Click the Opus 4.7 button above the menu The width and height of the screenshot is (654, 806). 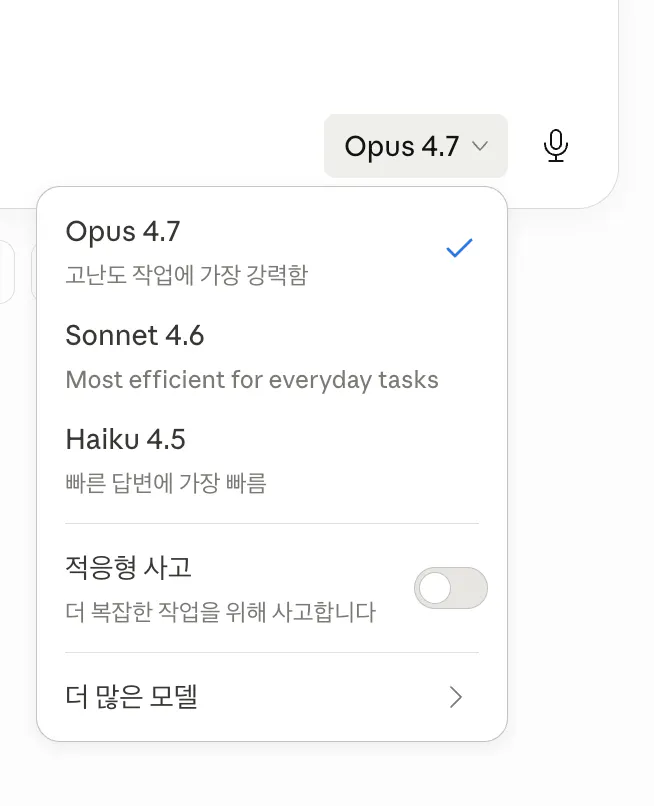click(415, 145)
